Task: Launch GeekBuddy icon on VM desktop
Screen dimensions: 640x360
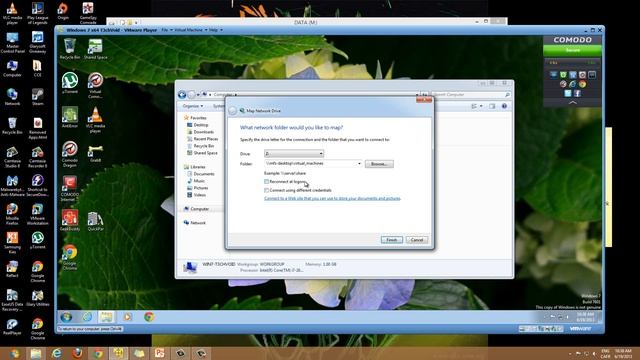Action: 70,220
